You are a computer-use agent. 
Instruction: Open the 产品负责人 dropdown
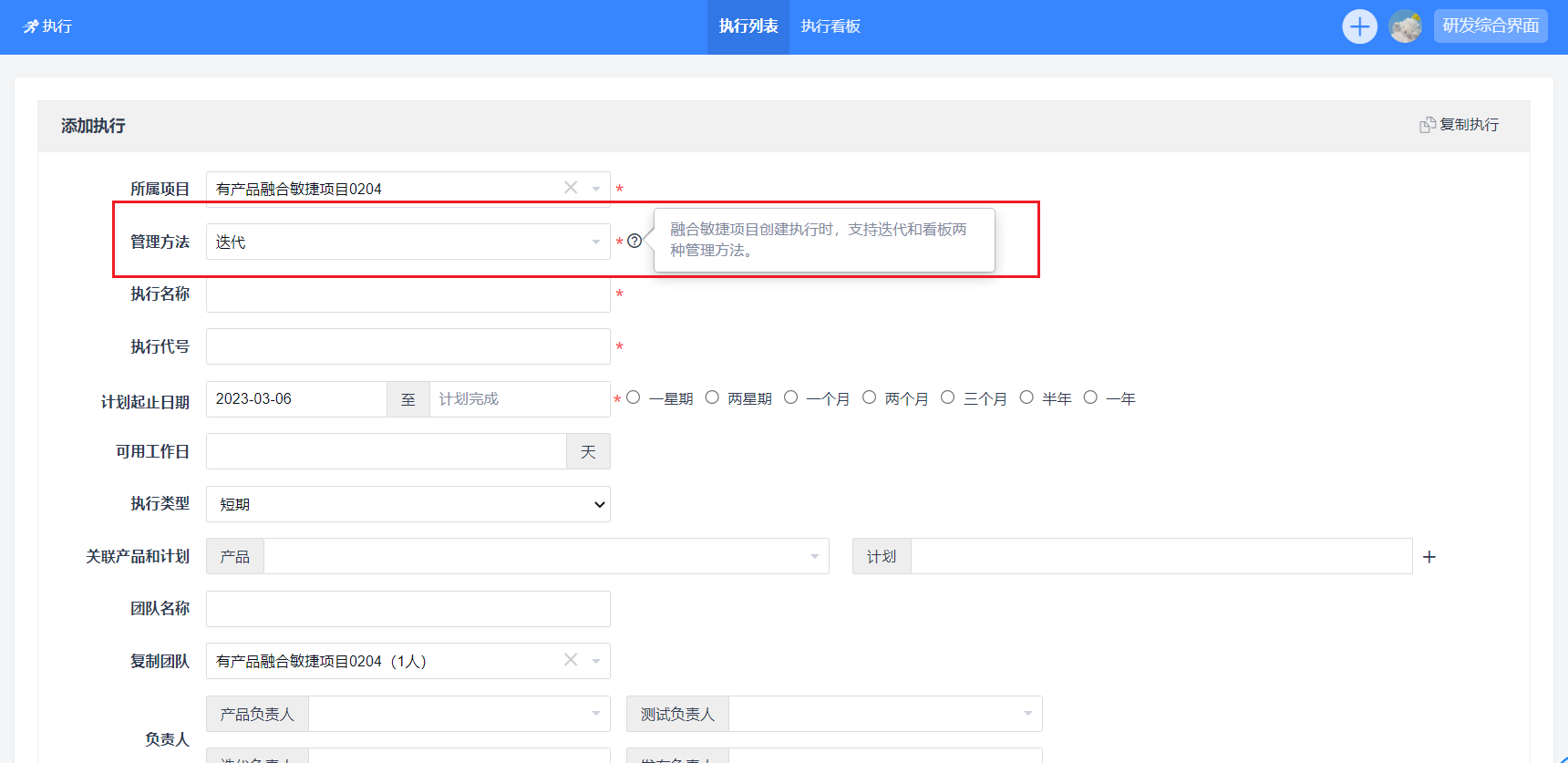[459, 714]
